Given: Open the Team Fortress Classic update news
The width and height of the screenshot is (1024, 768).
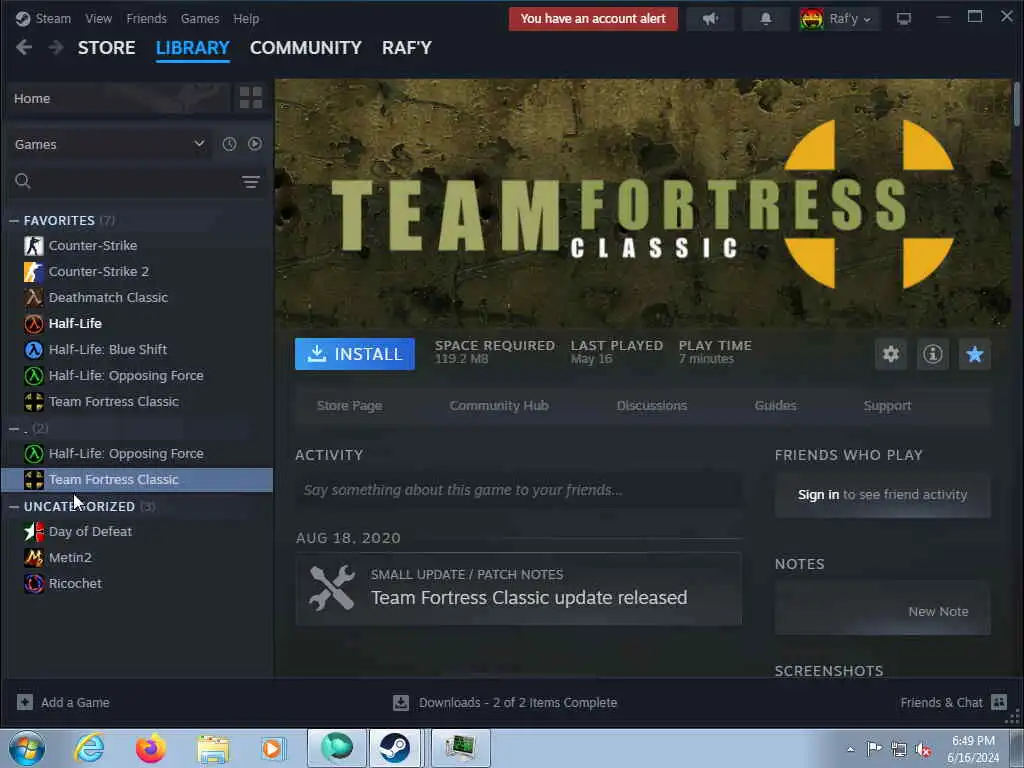Looking at the screenshot, I should click(519, 589).
